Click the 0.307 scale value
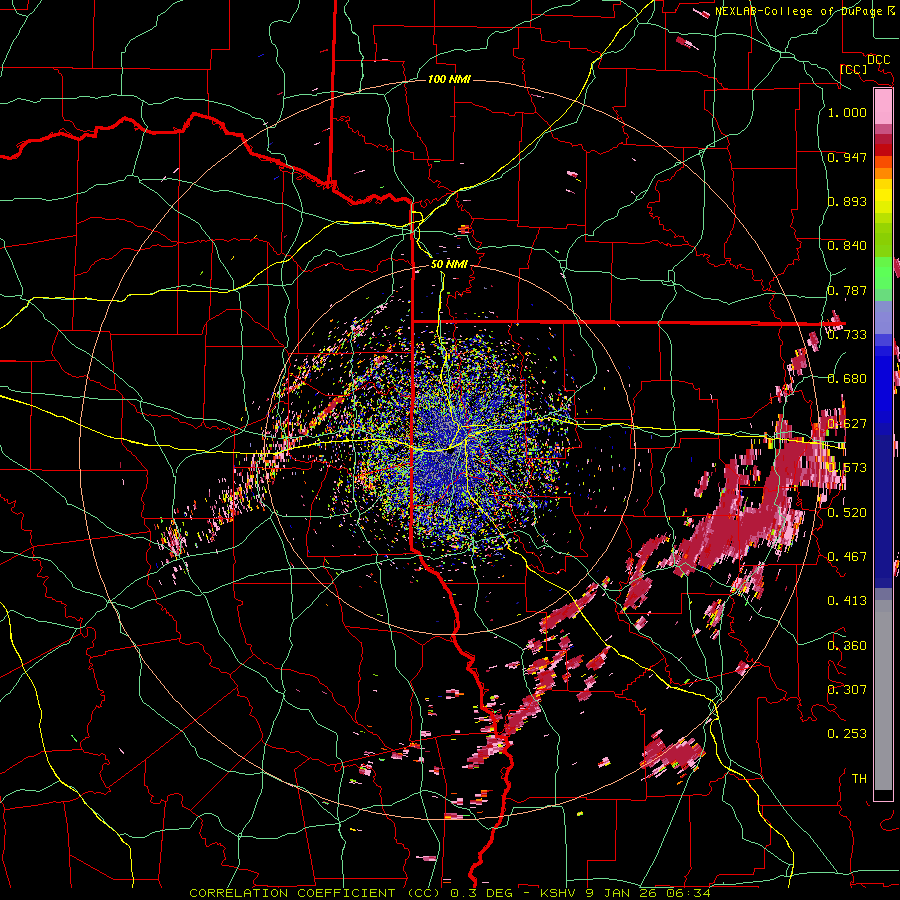 (847, 689)
